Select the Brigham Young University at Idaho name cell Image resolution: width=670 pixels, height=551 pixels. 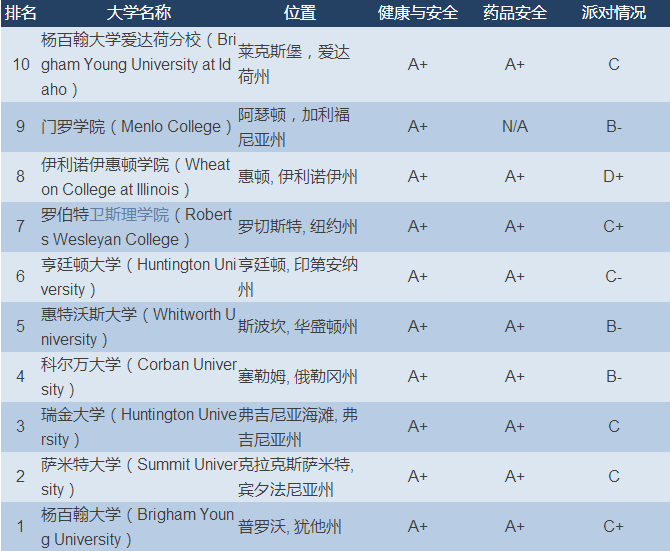coord(138,64)
